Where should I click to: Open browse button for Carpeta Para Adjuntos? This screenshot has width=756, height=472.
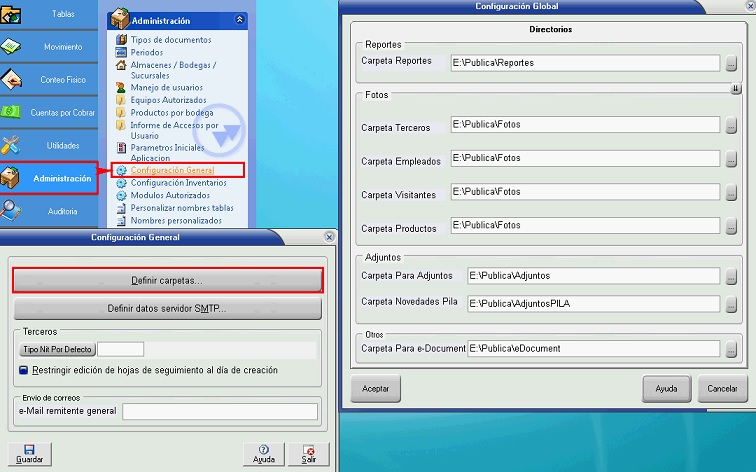click(x=731, y=276)
